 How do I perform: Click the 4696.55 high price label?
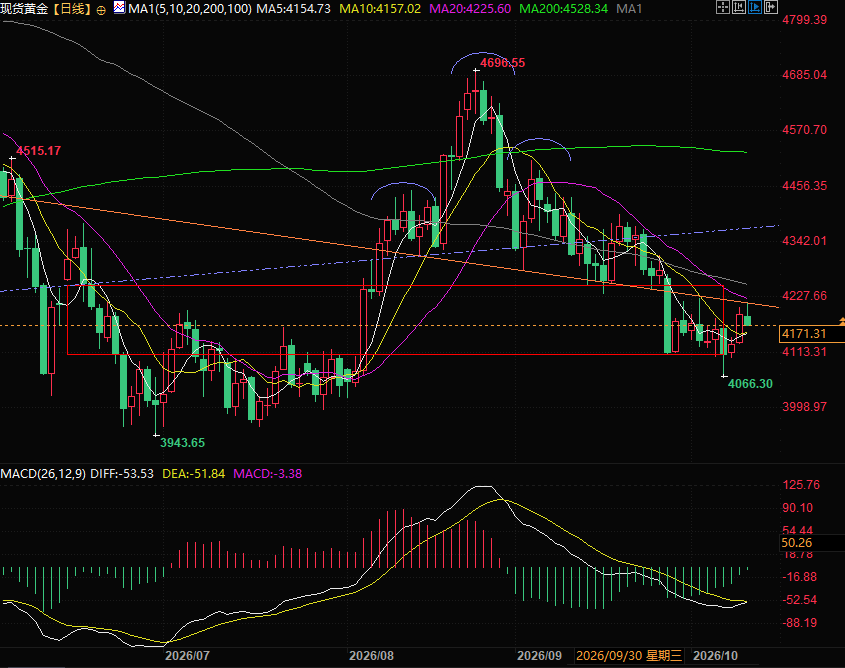(502, 62)
